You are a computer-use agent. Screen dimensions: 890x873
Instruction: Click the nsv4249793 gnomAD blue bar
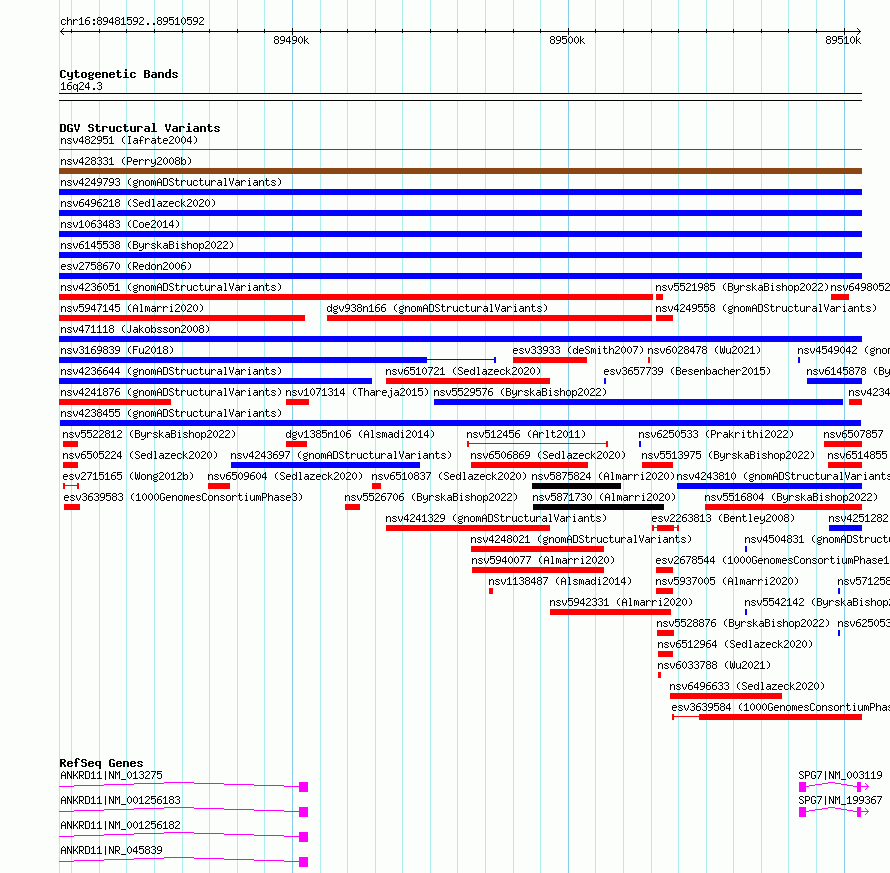pos(460,192)
